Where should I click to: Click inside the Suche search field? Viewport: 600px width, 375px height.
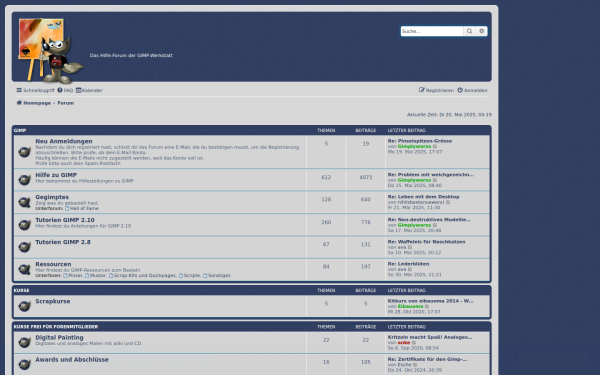[x=432, y=31]
